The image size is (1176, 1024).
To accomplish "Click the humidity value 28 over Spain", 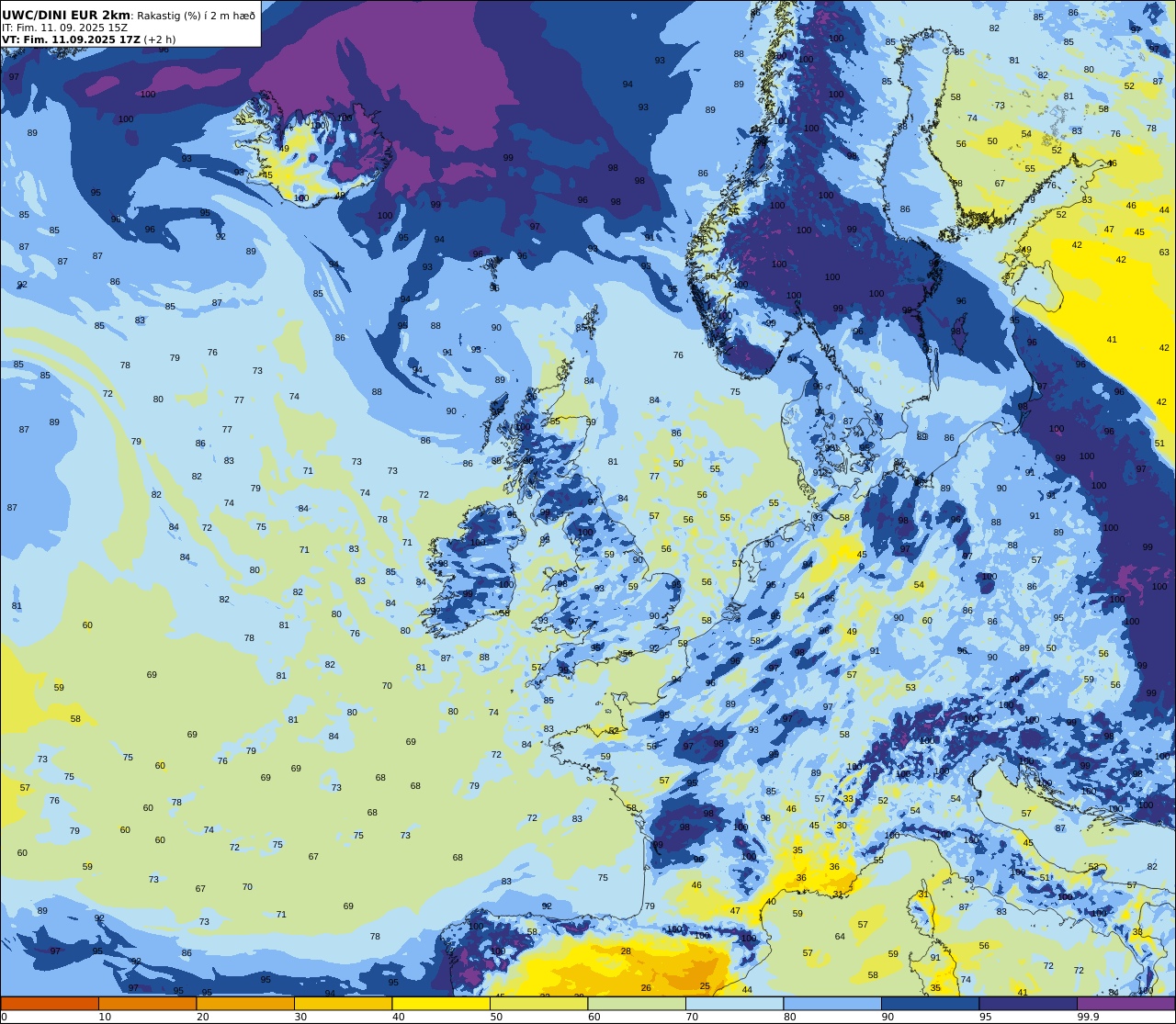I will [x=626, y=951].
